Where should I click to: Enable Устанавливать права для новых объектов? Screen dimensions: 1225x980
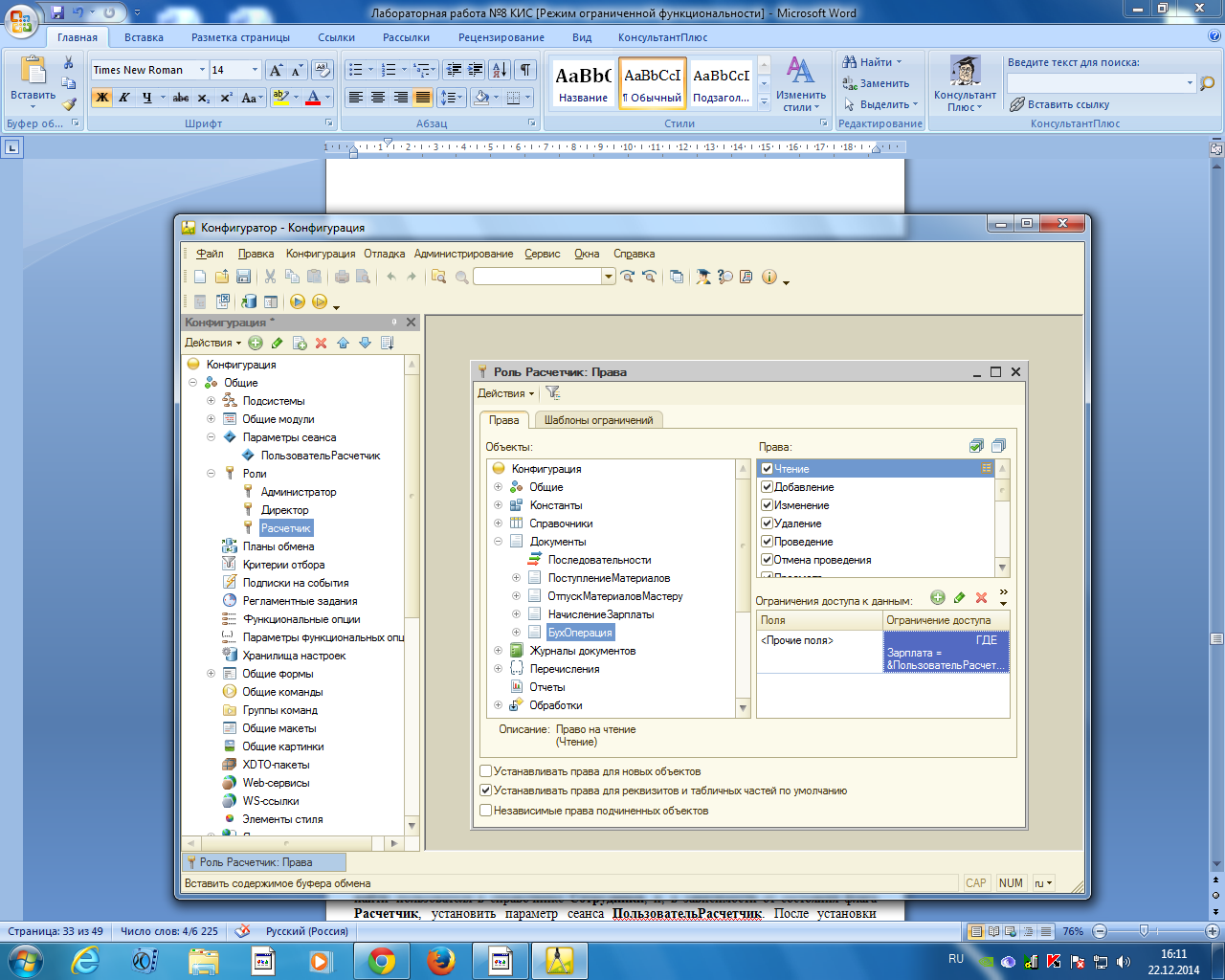pyautogui.click(x=485, y=771)
